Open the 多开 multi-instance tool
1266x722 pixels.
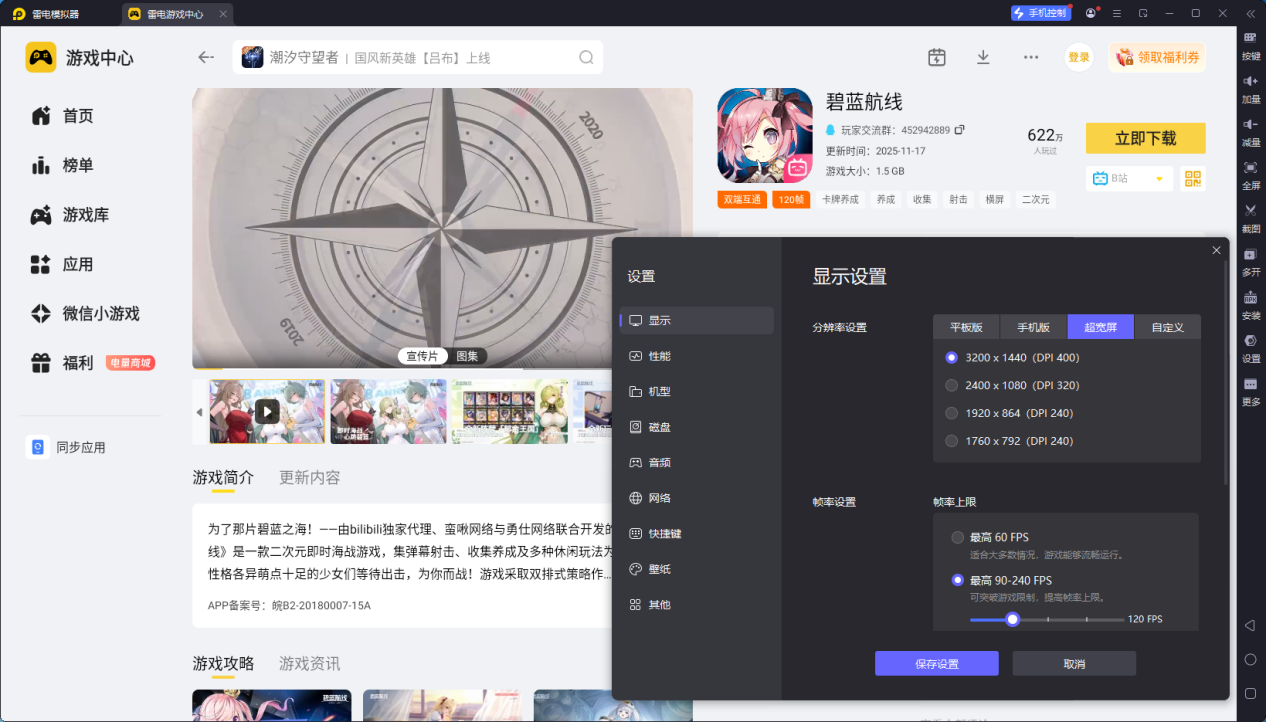(x=1250, y=260)
